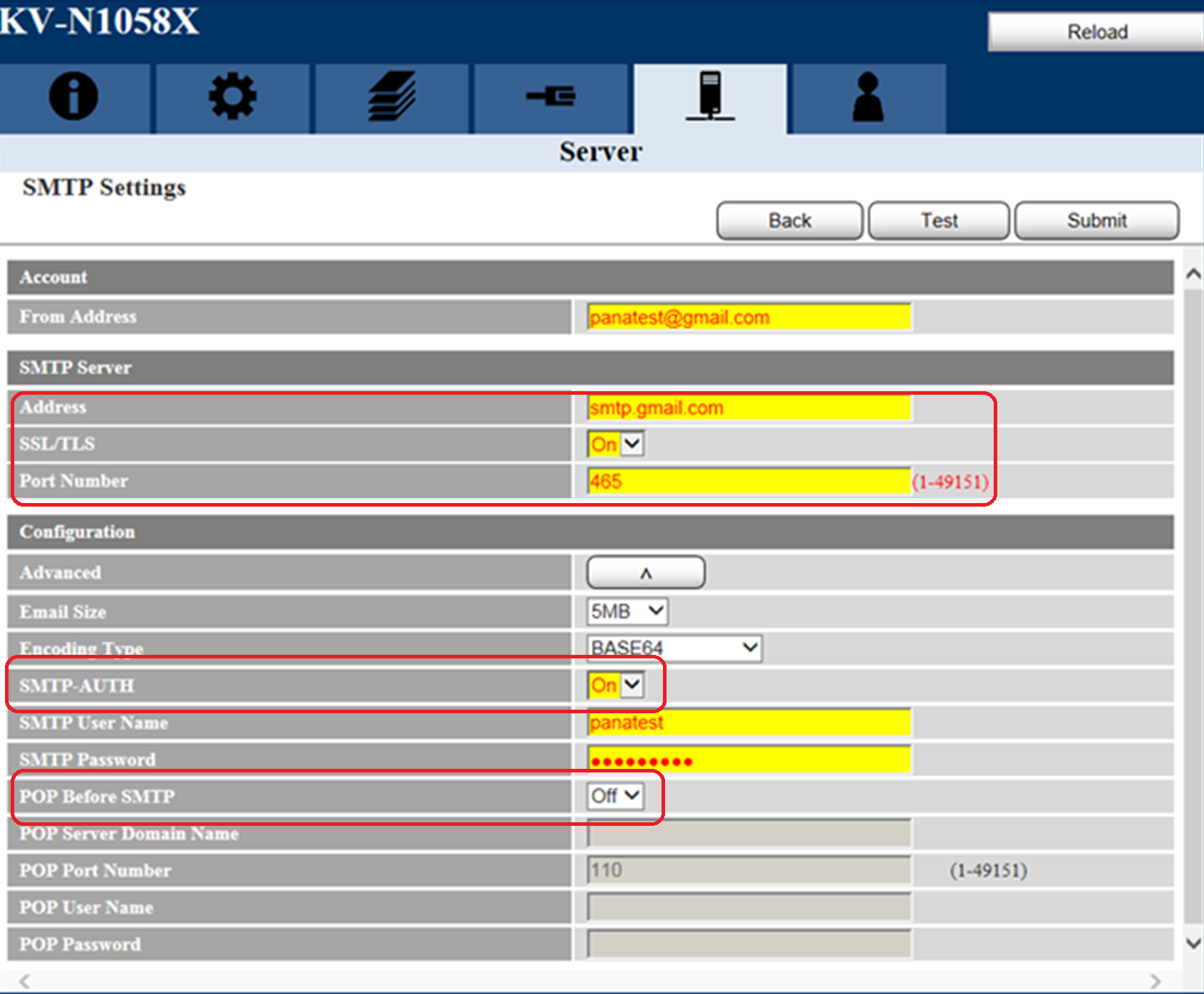Click the SMTP Server Address field
Viewport: 1204px width, 994px height.
coord(749,408)
